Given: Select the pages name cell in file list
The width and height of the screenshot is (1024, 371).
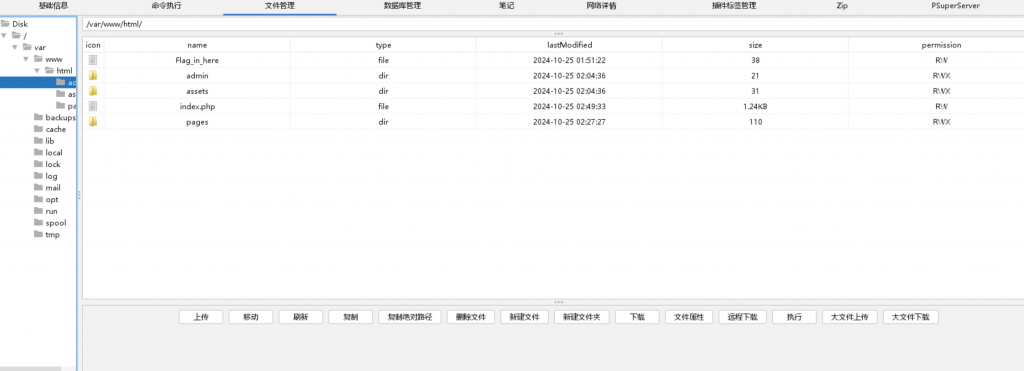Looking at the screenshot, I should [x=197, y=121].
